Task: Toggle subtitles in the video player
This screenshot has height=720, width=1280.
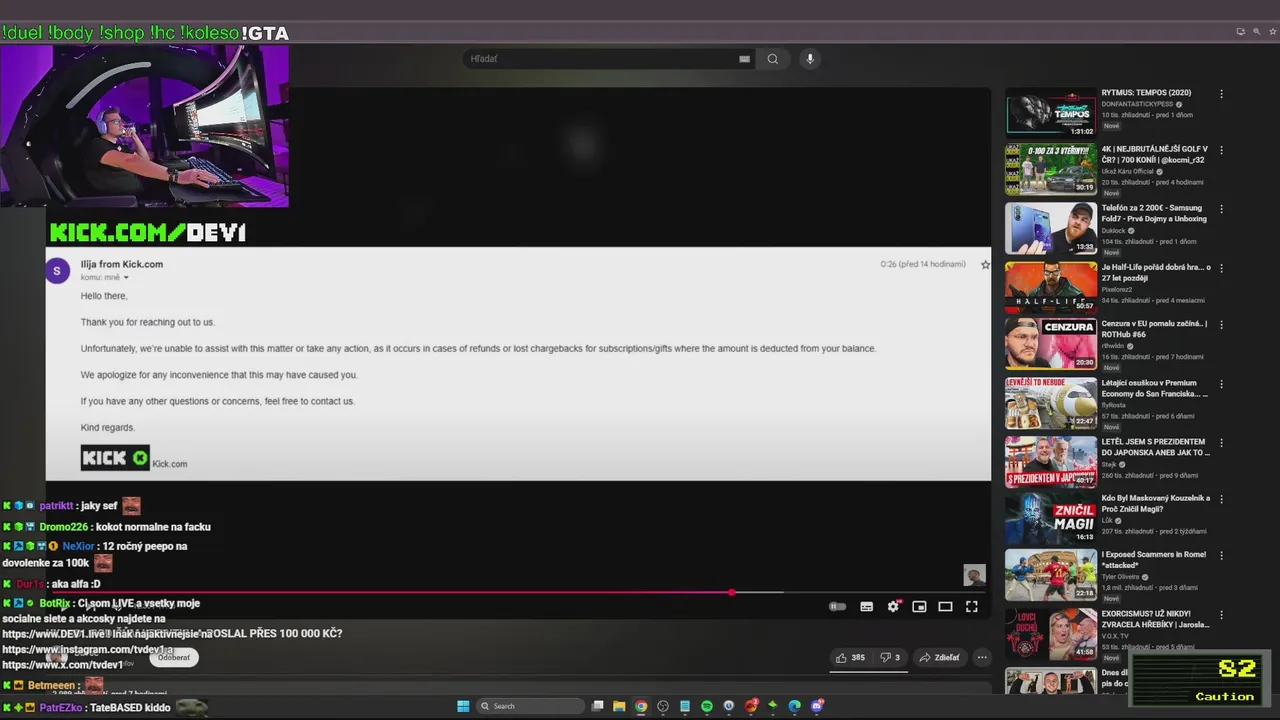Action: tap(867, 607)
